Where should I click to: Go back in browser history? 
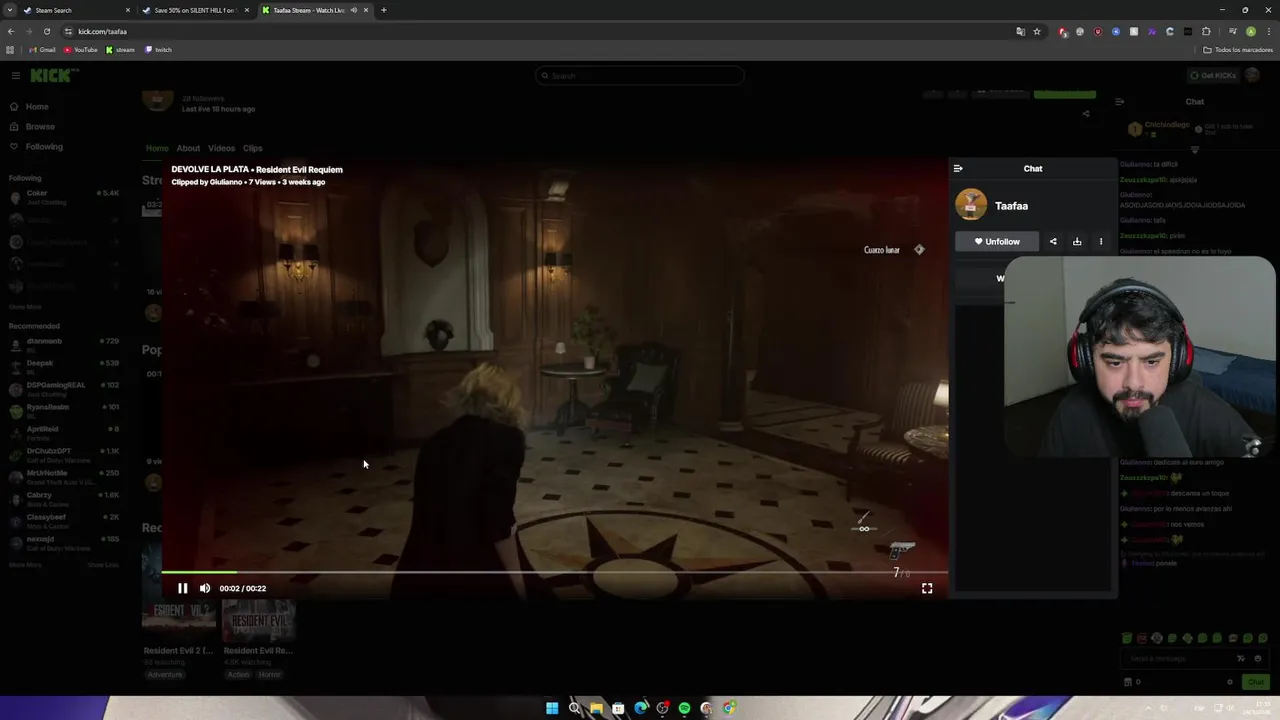[11, 31]
